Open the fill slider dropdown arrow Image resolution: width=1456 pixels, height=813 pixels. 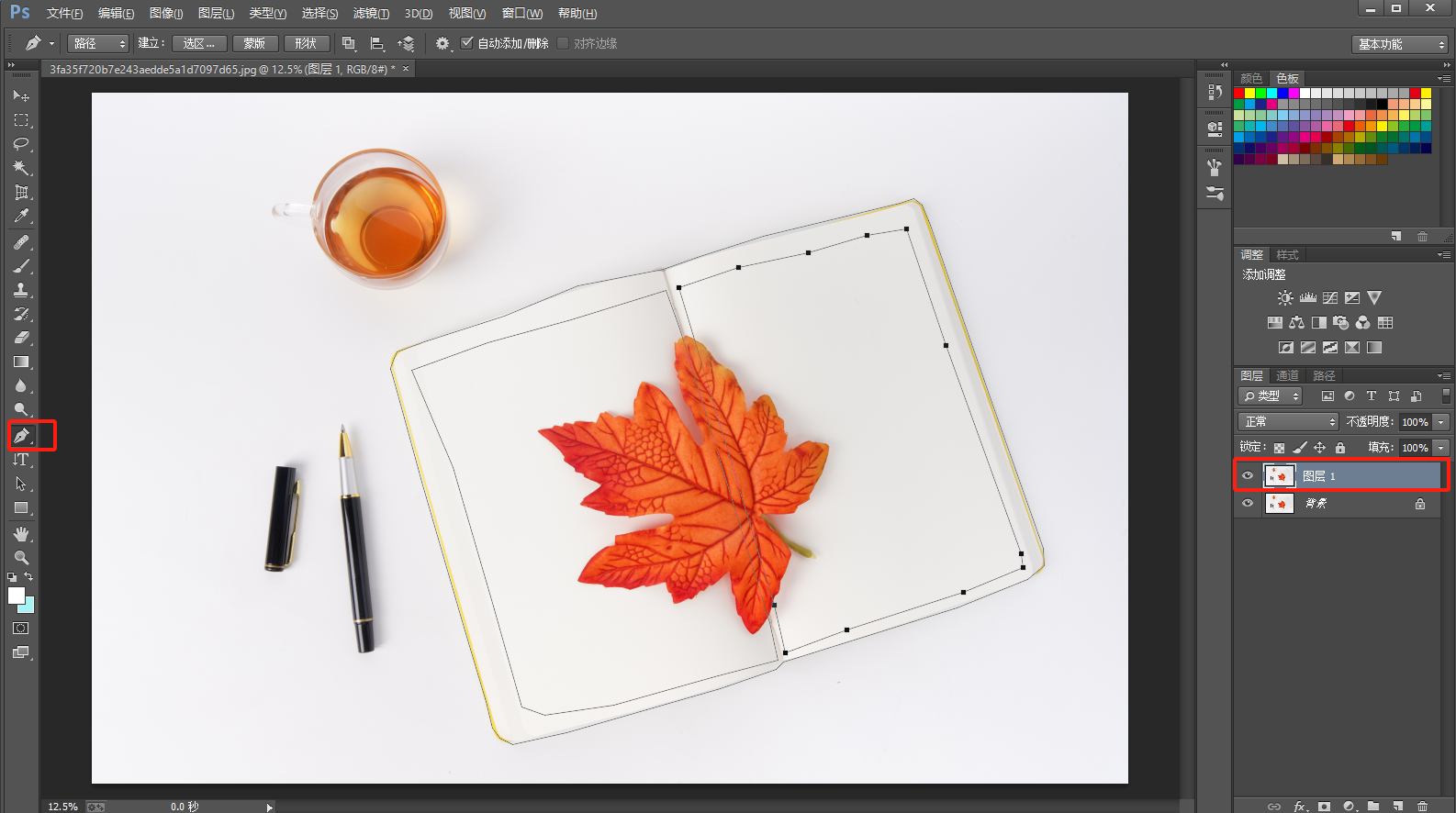point(1441,448)
